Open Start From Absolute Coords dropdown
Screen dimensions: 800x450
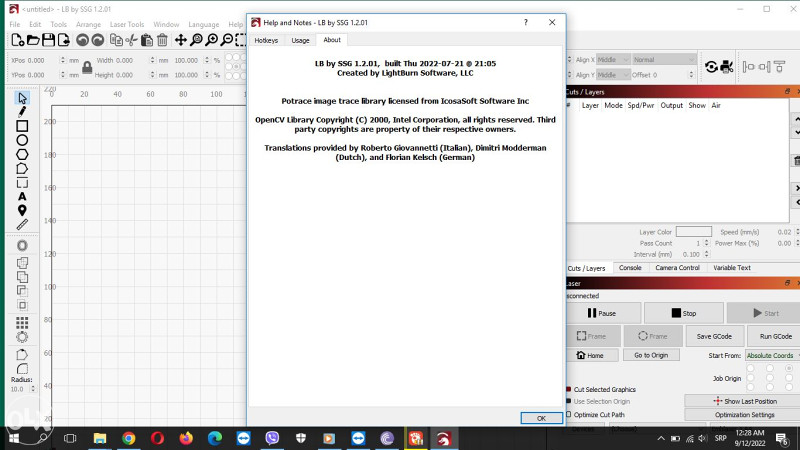coord(772,356)
